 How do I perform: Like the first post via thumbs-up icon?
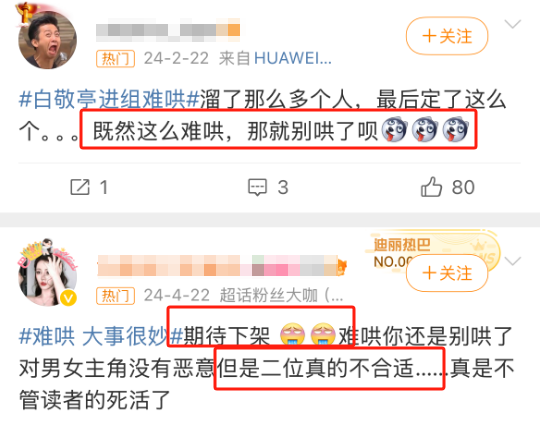click(431, 187)
